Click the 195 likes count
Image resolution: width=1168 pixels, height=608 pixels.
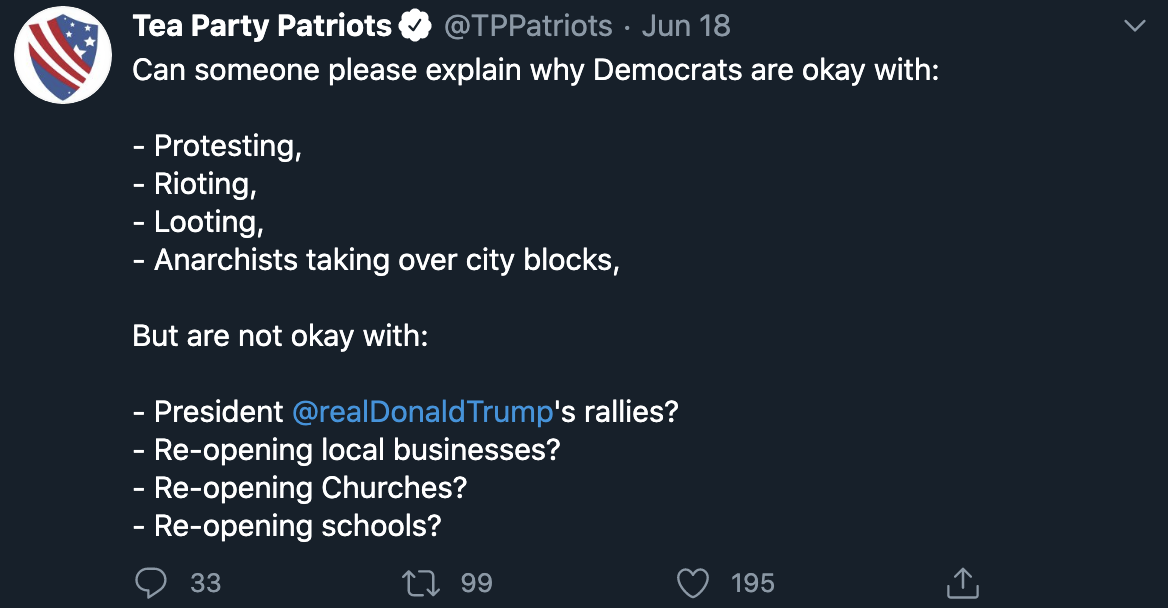tap(752, 583)
